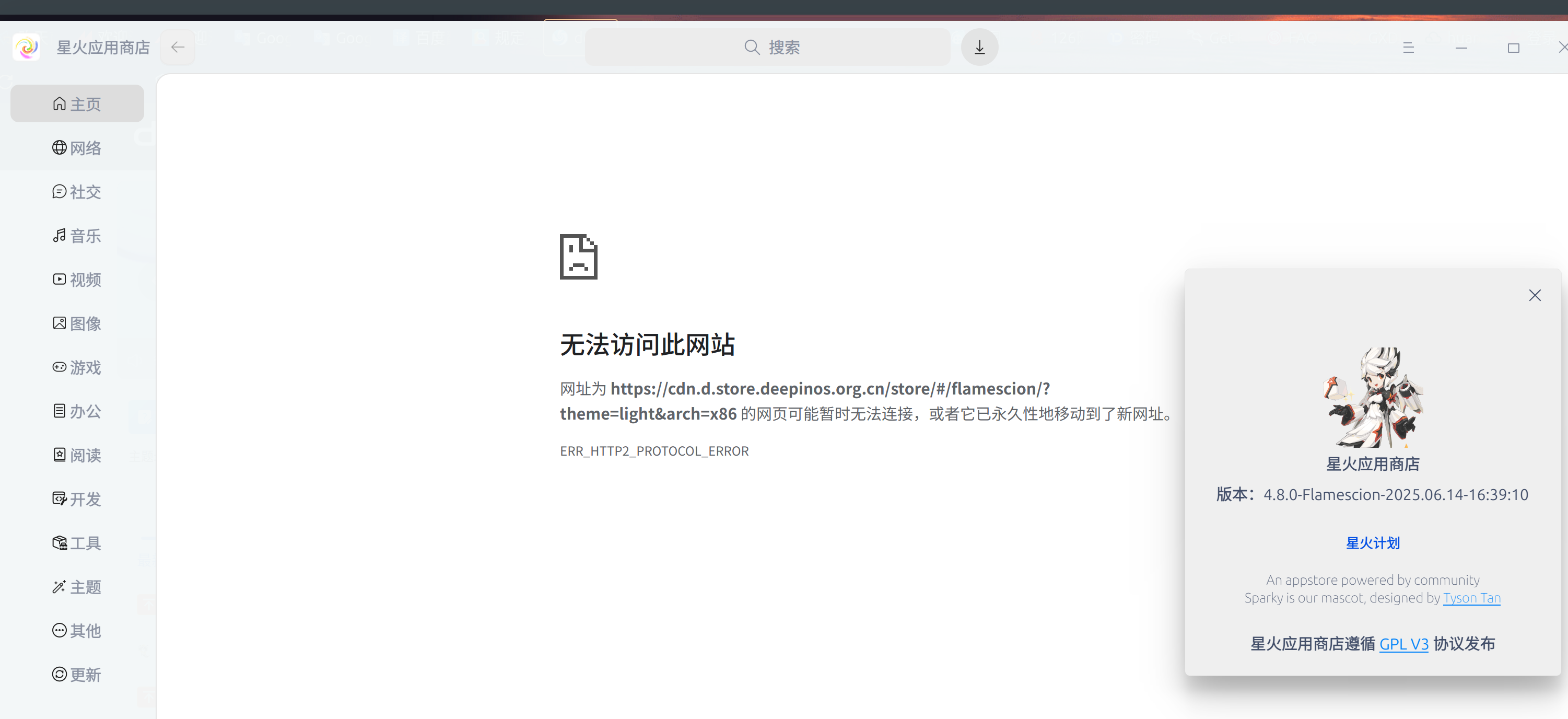Screen dimensions: 1568x719
Task: Open the 社交 social category
Action: coord(77,192)
